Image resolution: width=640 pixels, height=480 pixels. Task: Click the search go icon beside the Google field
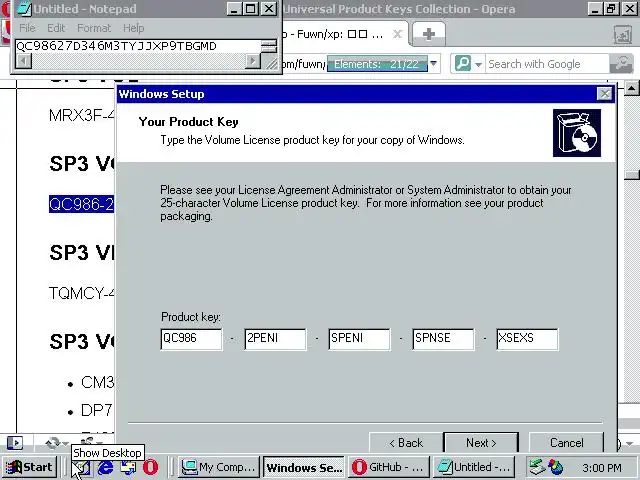click(621, 64)
